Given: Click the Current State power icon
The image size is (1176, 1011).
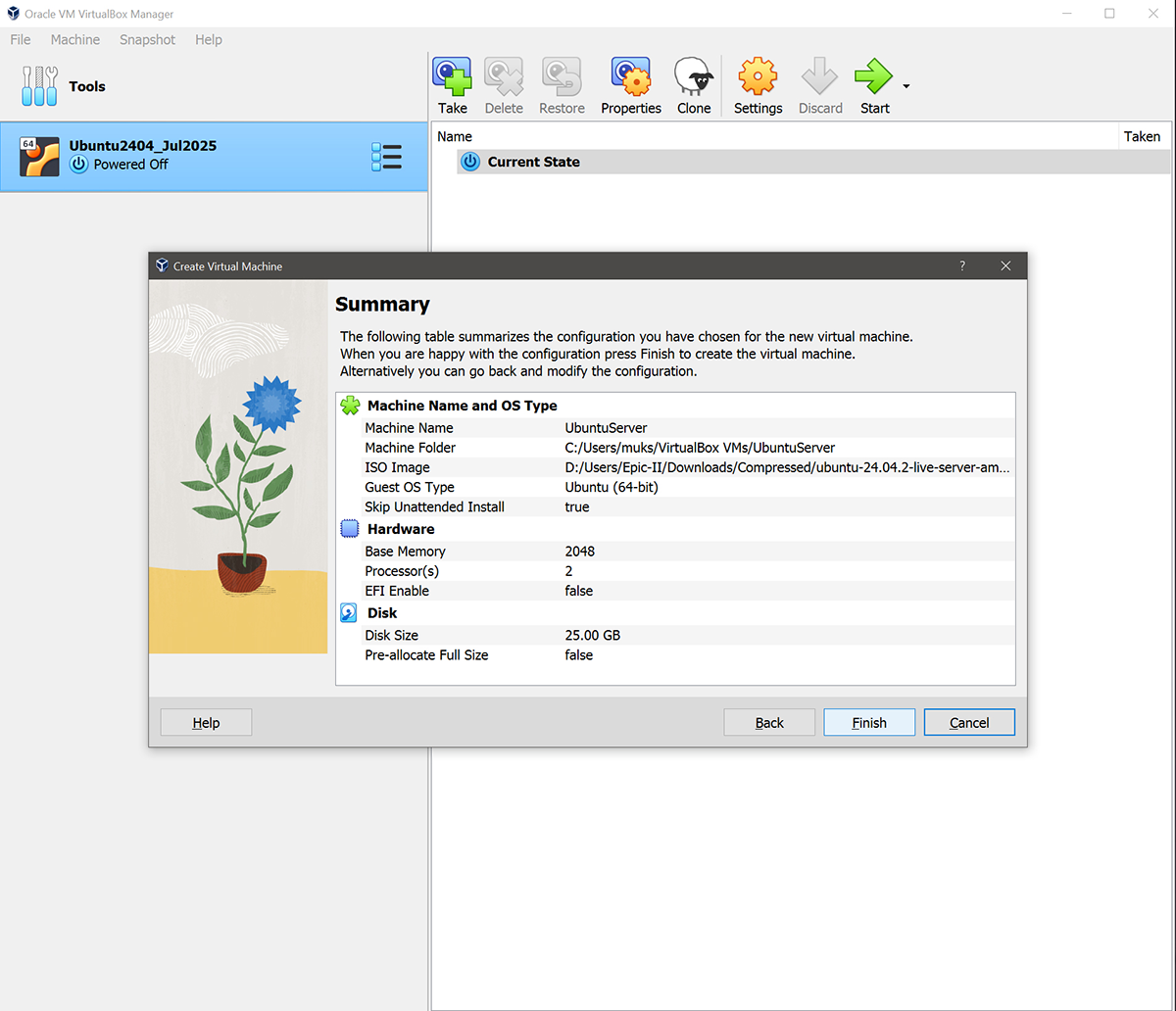Looking at the screenshot, I should point(470,162).
